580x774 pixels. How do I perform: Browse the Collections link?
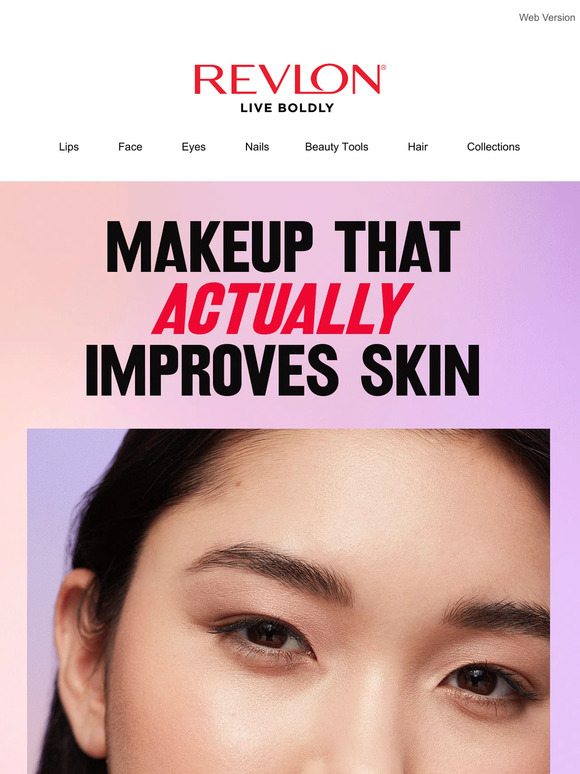pos(493,147)
